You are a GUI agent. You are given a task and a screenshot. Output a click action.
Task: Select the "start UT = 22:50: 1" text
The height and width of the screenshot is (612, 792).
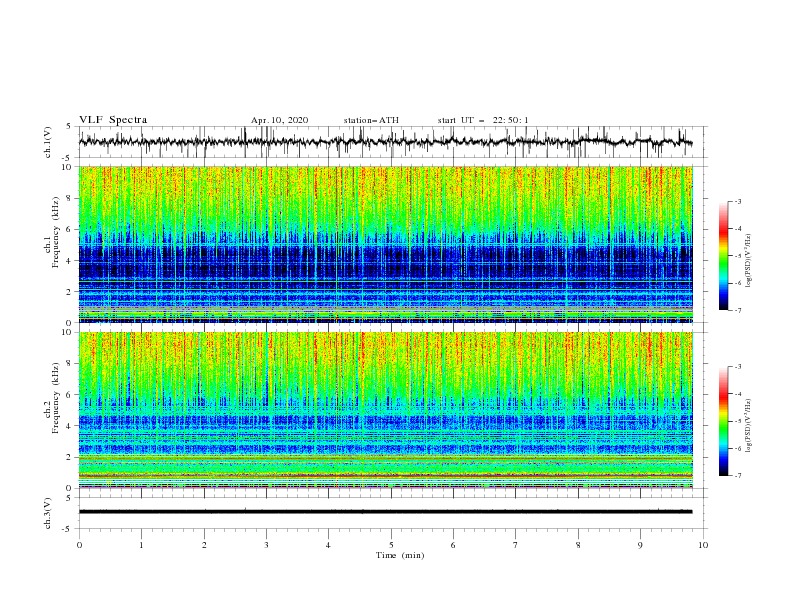tap(483, 120)
